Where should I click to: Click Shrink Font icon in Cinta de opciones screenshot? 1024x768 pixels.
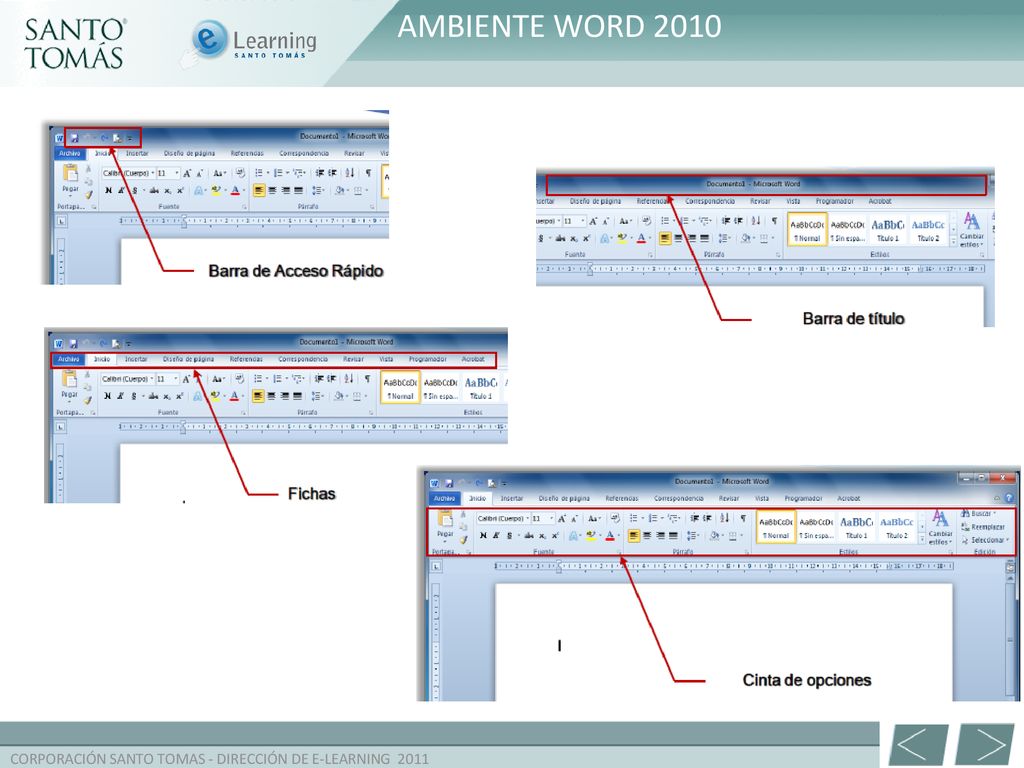(x=574, y=519)
